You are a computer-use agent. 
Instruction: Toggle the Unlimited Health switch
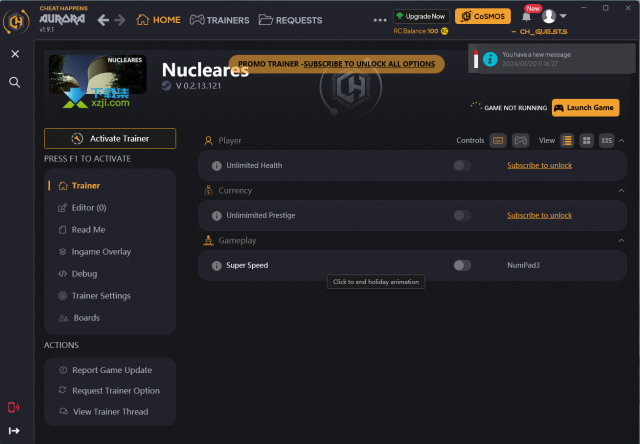pos(462,165)
